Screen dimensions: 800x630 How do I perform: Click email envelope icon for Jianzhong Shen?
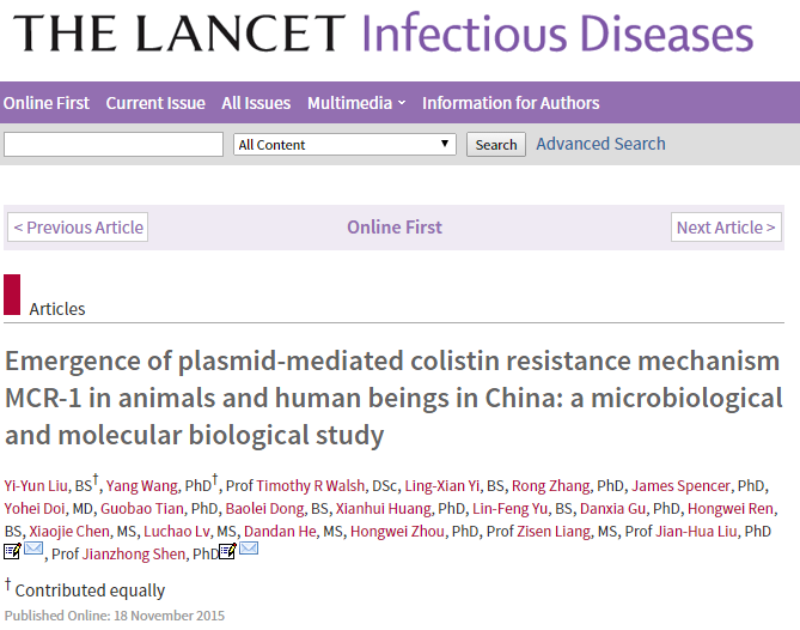pyautogui.click(x=249, y=549)
